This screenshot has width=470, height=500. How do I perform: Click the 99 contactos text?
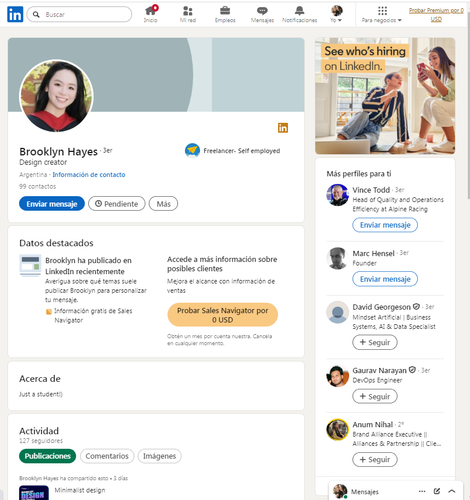pyautogui.click(x=38, y=186)
